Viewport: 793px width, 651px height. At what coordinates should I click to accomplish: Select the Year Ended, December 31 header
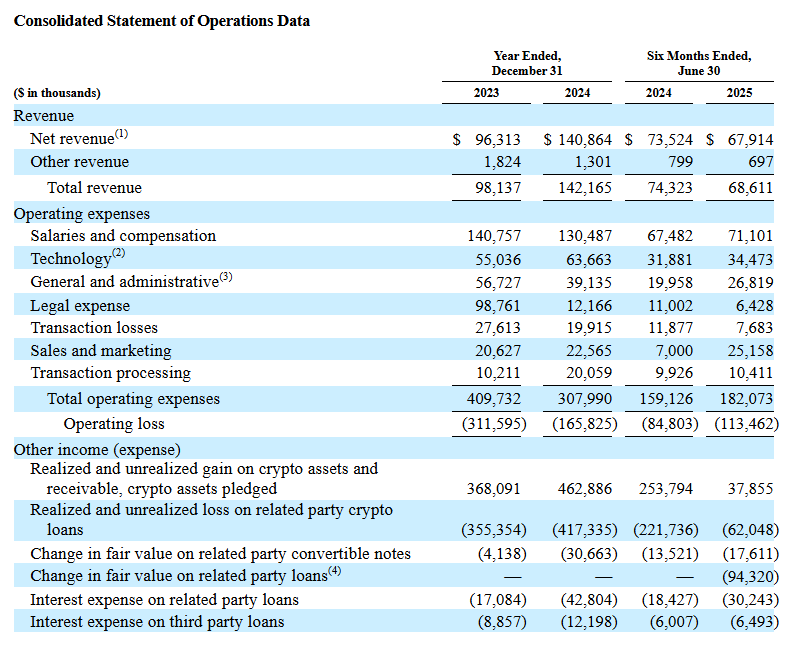[527, 64]
